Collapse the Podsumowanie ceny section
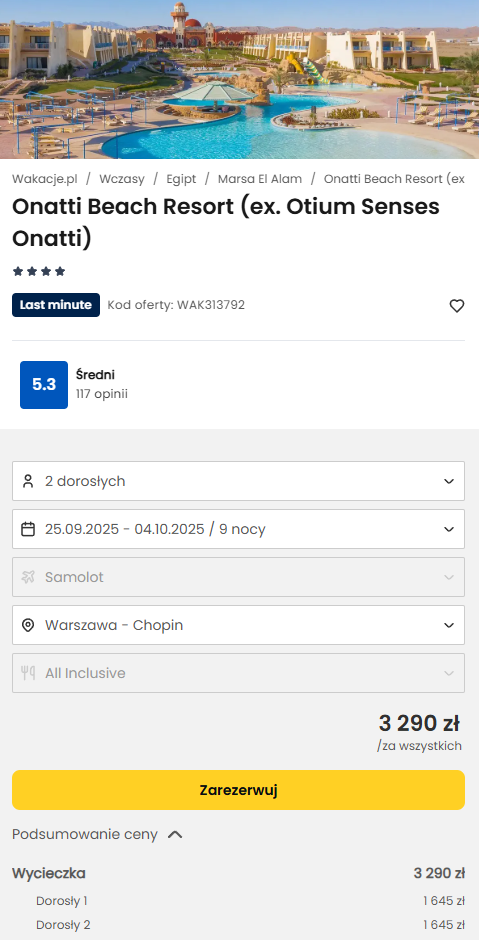Viewport: 479px width, 940px height. 97,834
